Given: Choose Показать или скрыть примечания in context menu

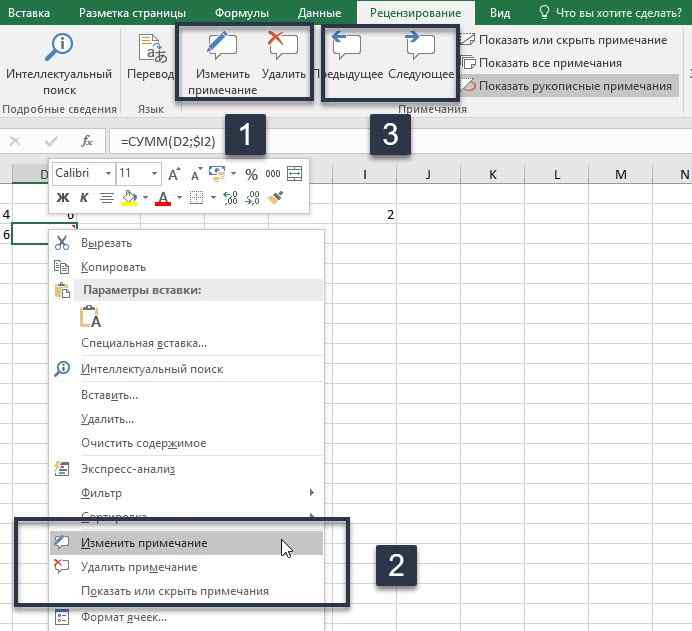Looking at the screenshot, I should [187, 591].
